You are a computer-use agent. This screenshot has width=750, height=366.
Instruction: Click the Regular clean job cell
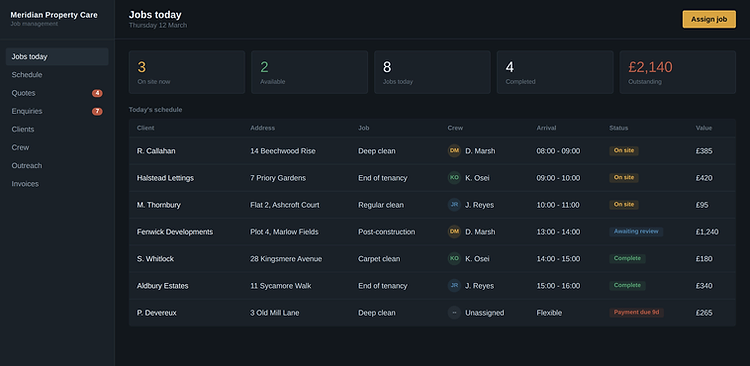coord(381,205)
